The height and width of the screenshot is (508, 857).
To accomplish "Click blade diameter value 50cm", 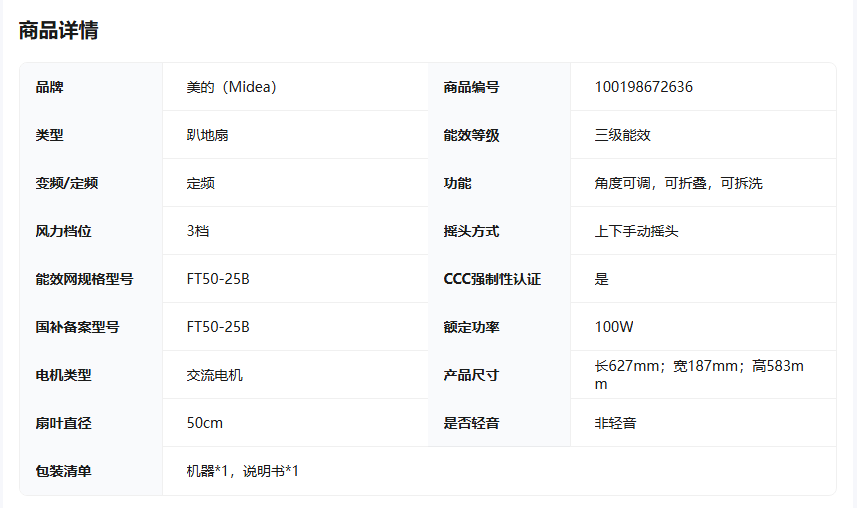I will 205,423.
